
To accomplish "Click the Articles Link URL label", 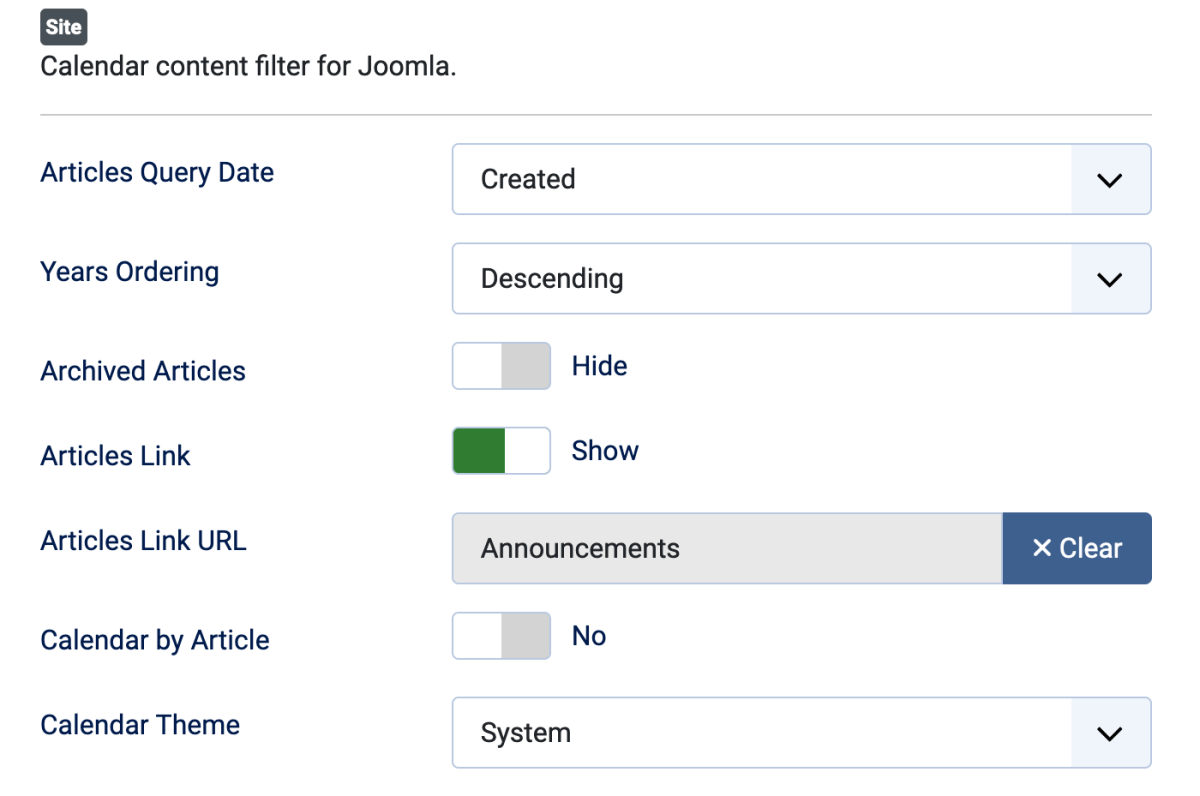I will pyautogui.click(x=143, y=541).
